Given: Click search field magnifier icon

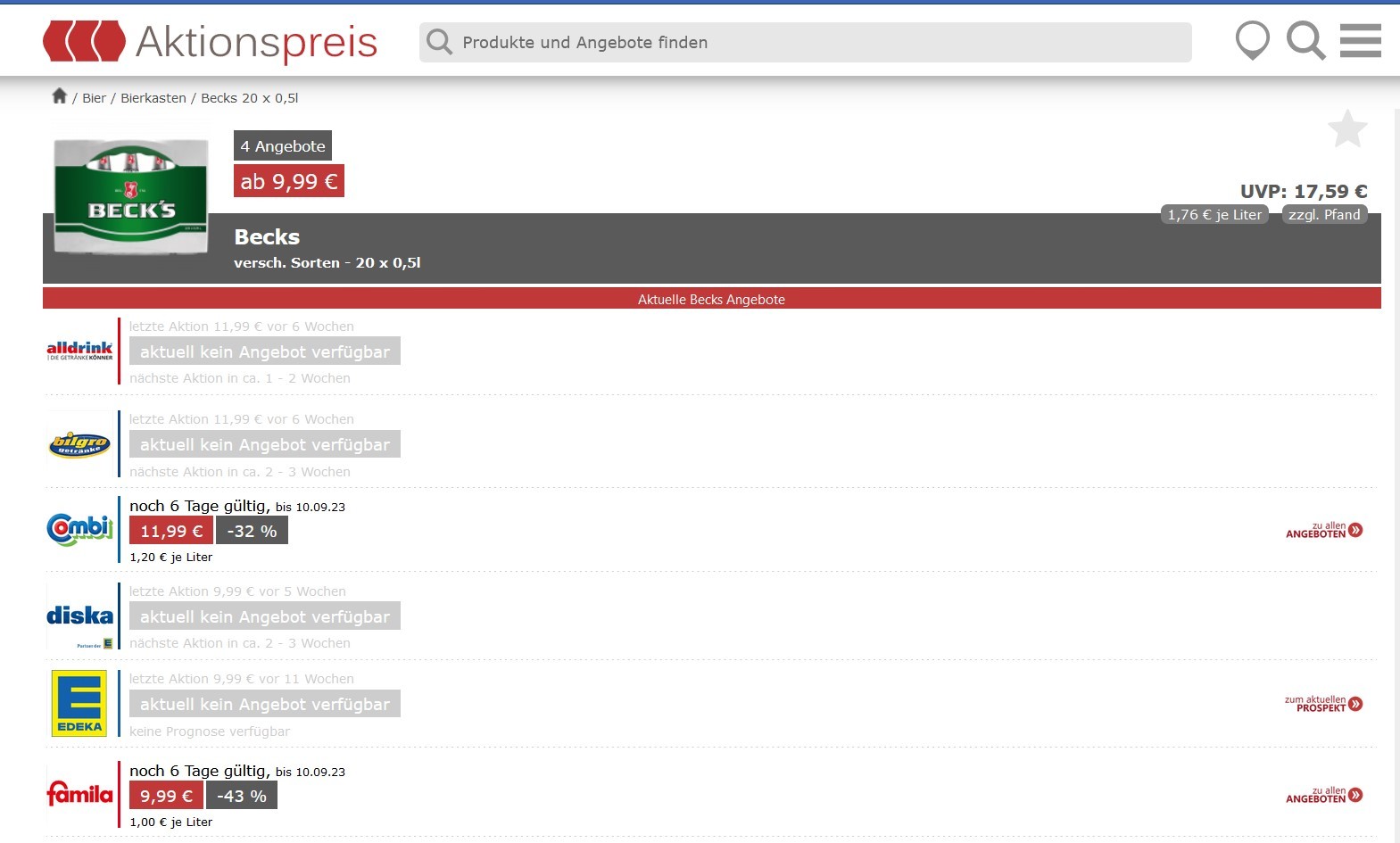Looking at the screenshot, I should point(439,42).
